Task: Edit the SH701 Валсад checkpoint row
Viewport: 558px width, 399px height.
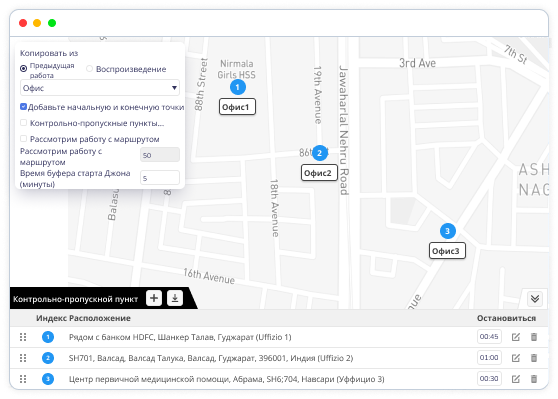Action: click(516, 358)
